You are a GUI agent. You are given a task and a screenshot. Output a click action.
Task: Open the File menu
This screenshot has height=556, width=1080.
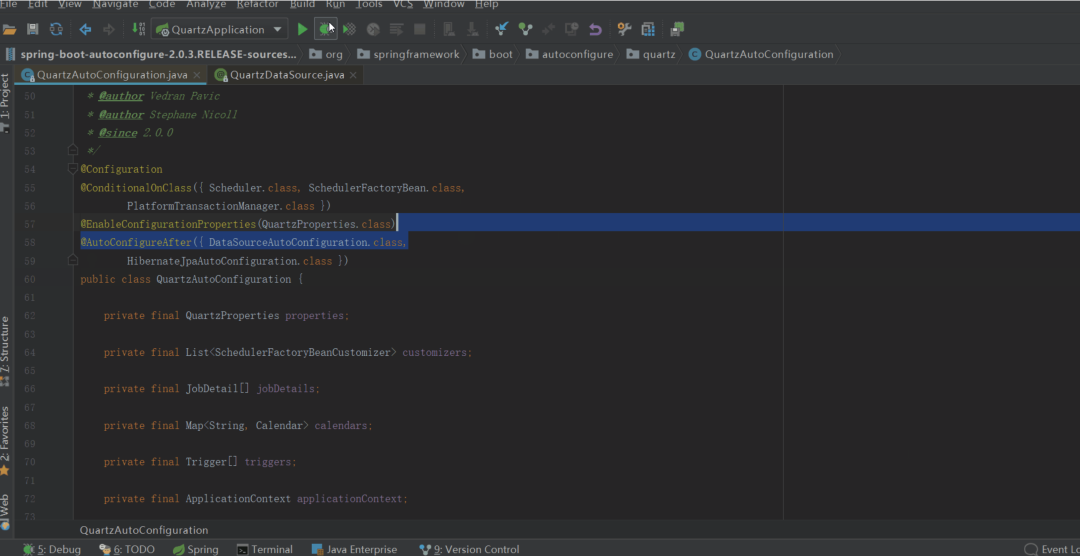(9, 4)
